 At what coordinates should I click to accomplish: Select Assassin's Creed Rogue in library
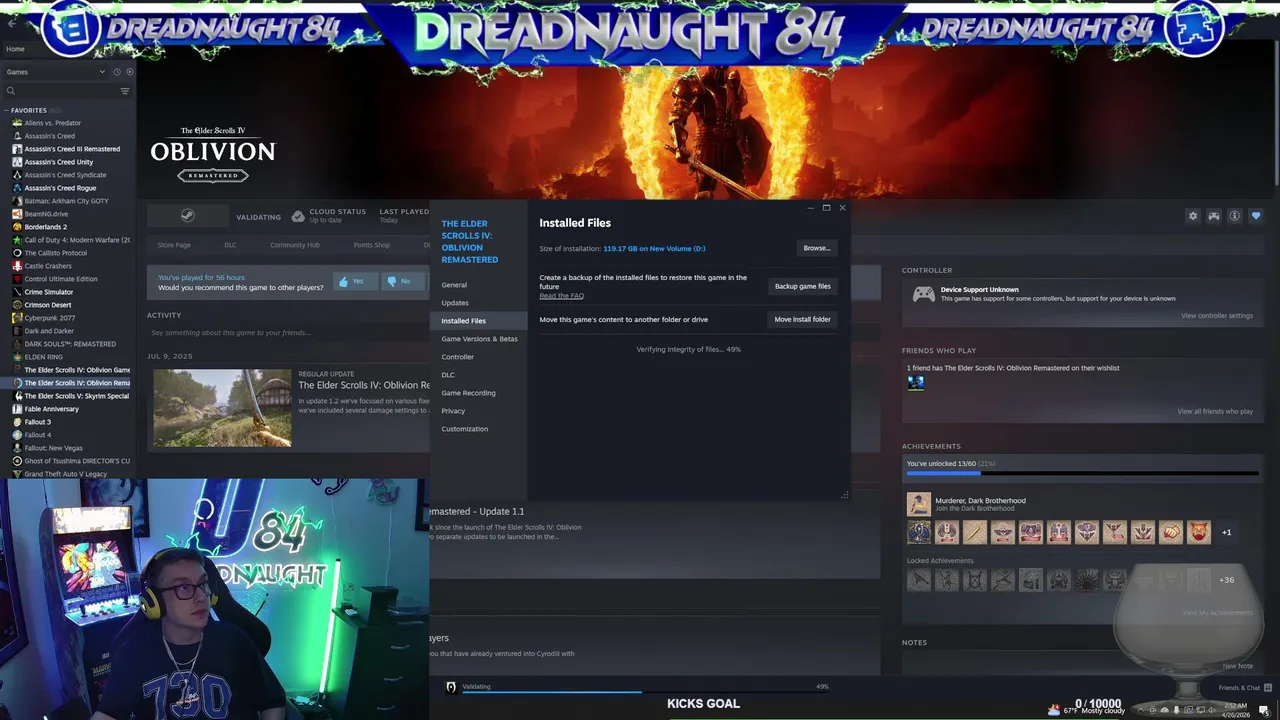60,188
